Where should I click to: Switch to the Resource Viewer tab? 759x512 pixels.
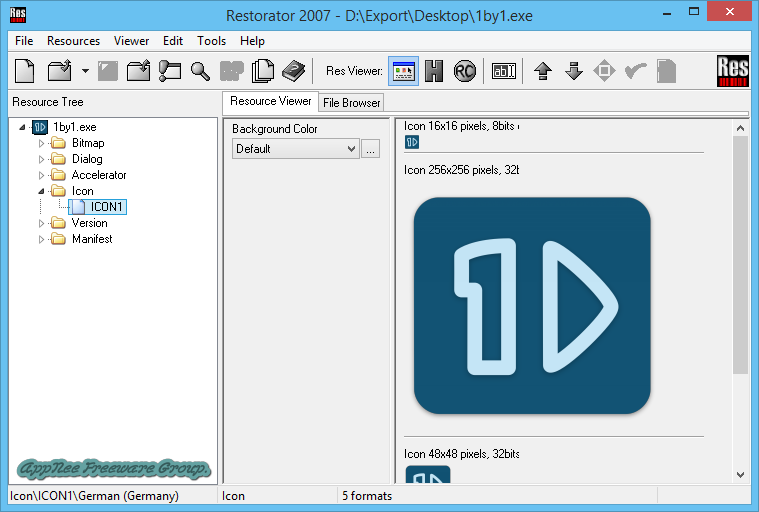click(x=271, y=101)
